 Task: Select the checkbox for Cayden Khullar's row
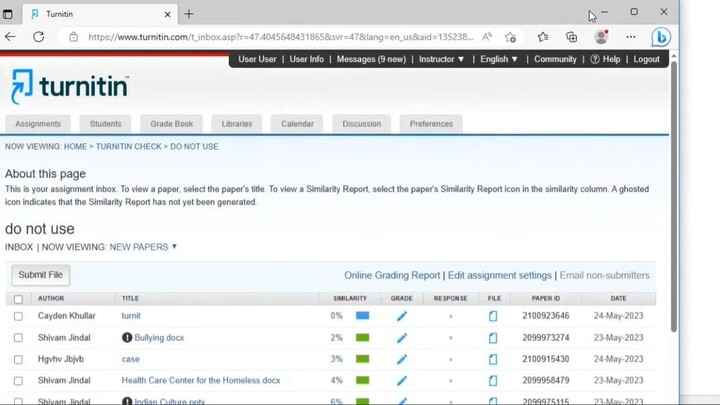(x=18, y=316)
